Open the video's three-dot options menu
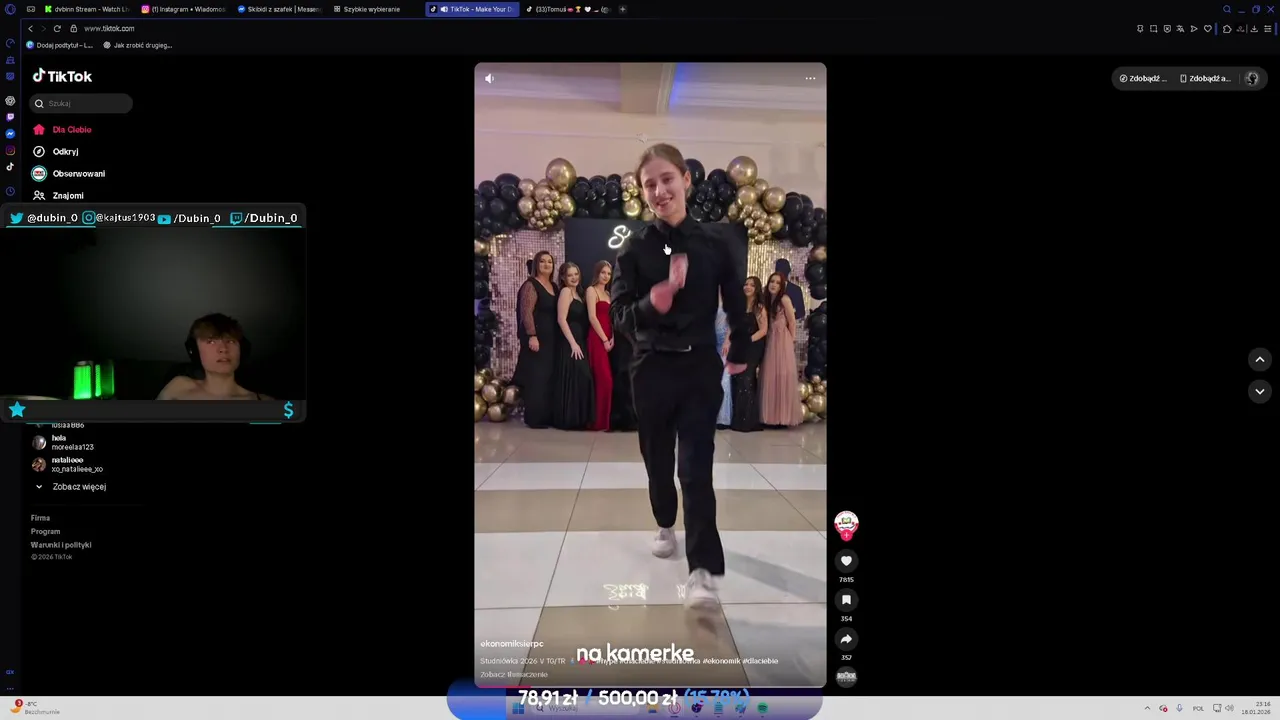 (x=810, y=78)
